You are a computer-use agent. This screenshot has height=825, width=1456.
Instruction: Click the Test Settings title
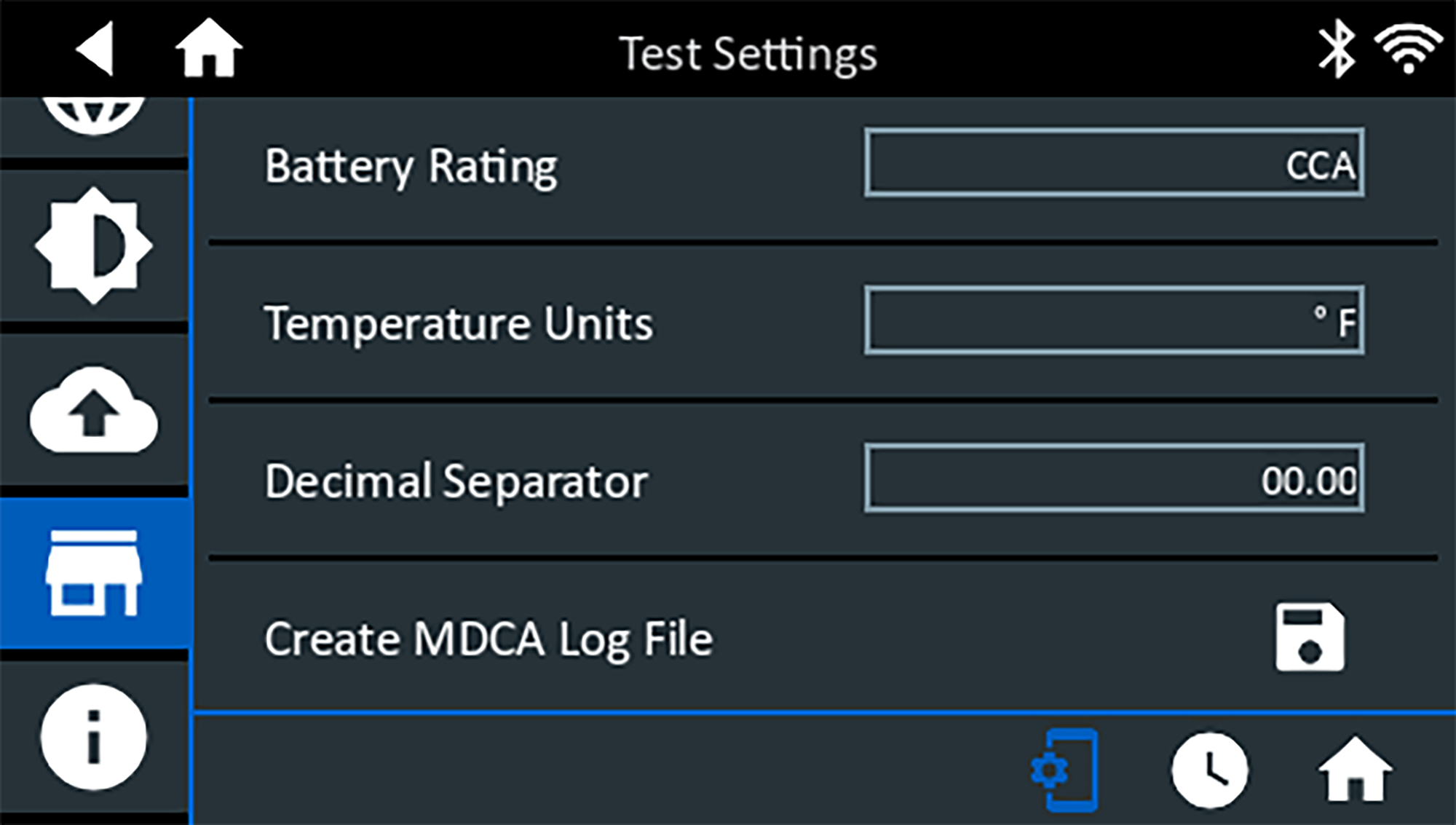tap(748, 54)
